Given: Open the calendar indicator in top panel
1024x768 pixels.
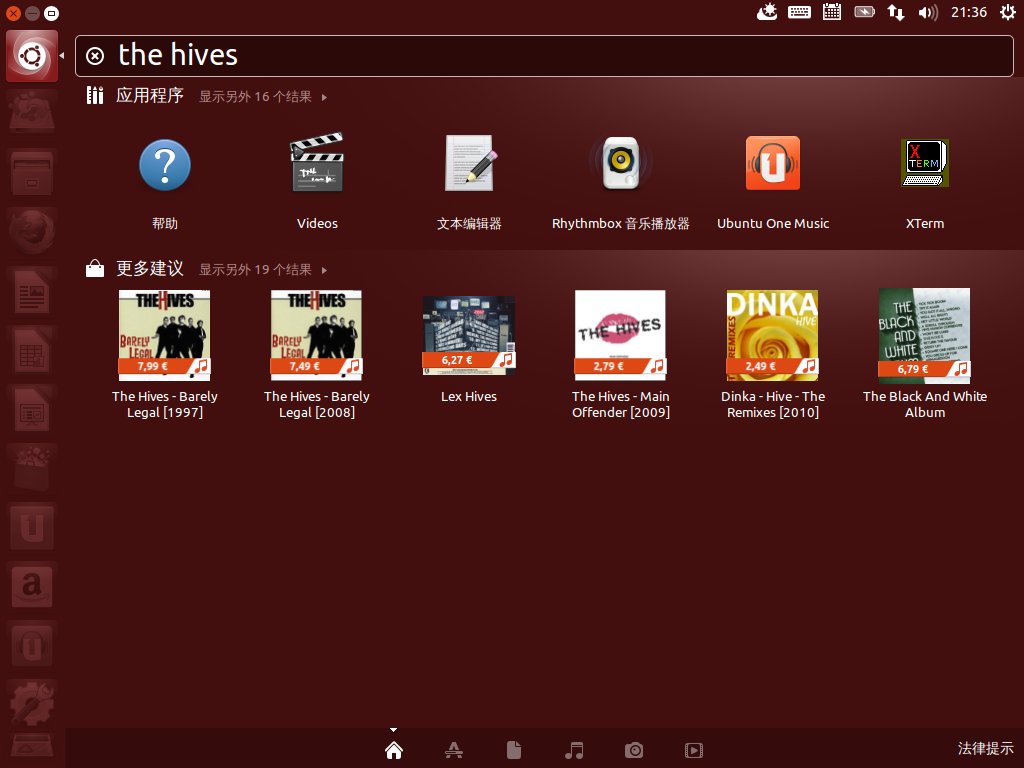Looking at the screenshot, I should point(832,12).
